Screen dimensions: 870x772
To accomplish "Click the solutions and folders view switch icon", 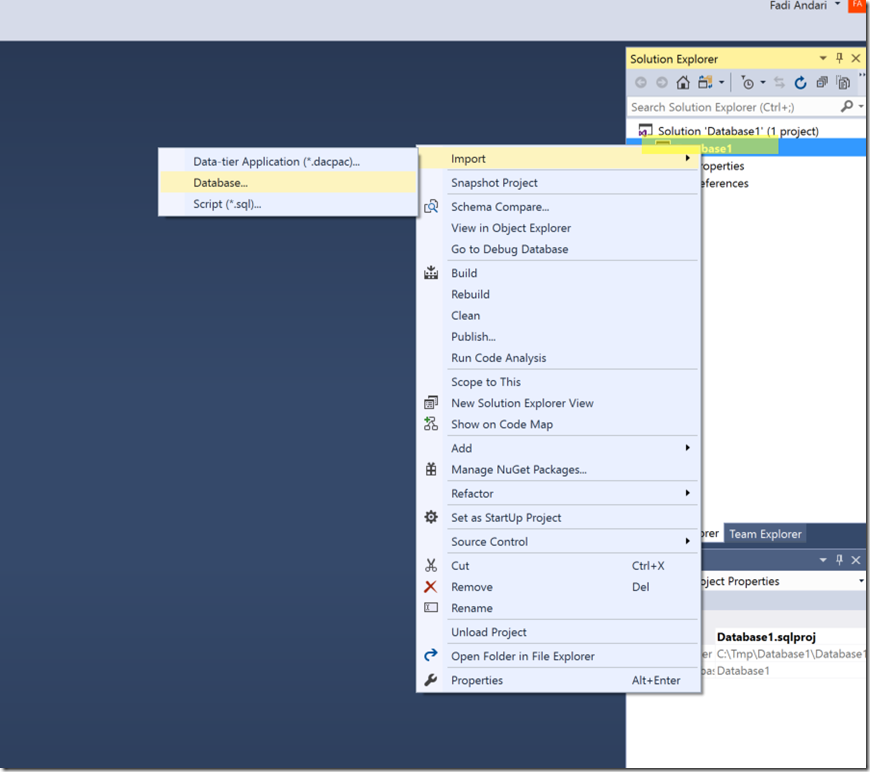I will tap(705, 83).
